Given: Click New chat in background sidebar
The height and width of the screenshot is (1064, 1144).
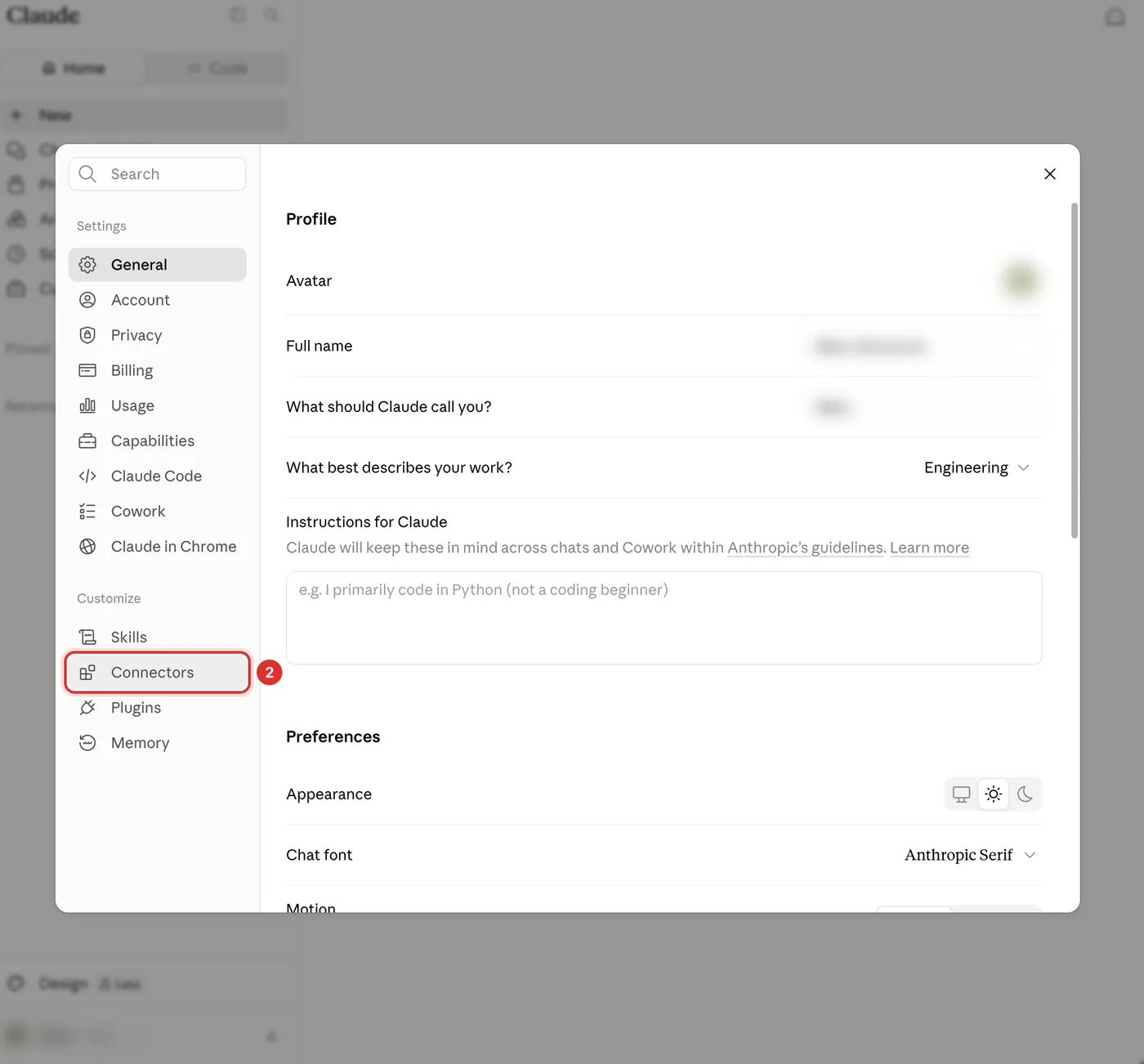Looking at the screenshot, I should click(x=145, y=115).
